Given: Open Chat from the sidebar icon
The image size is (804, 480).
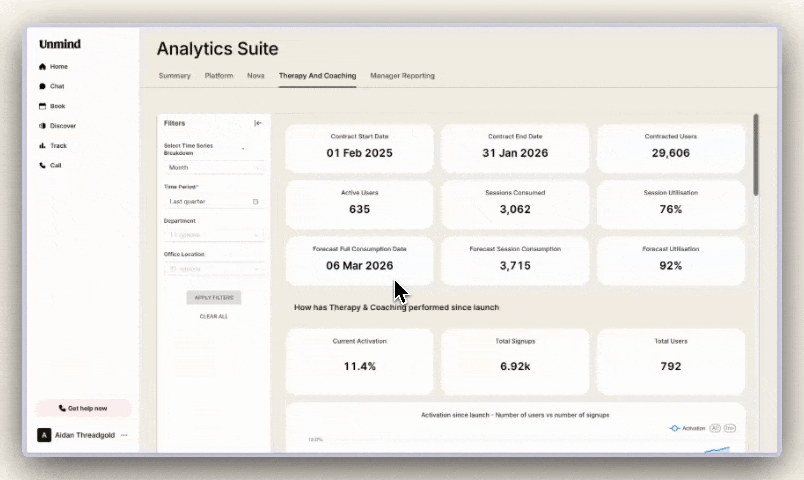Looking at the screenshot, I should point(42,86).
